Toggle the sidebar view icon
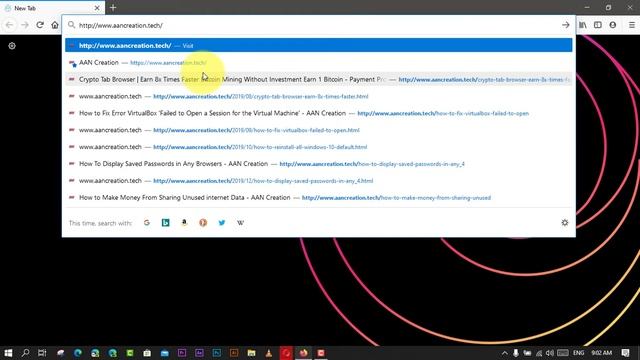Image resolution: width=640 pixels, height=360 pixels. 598,25
